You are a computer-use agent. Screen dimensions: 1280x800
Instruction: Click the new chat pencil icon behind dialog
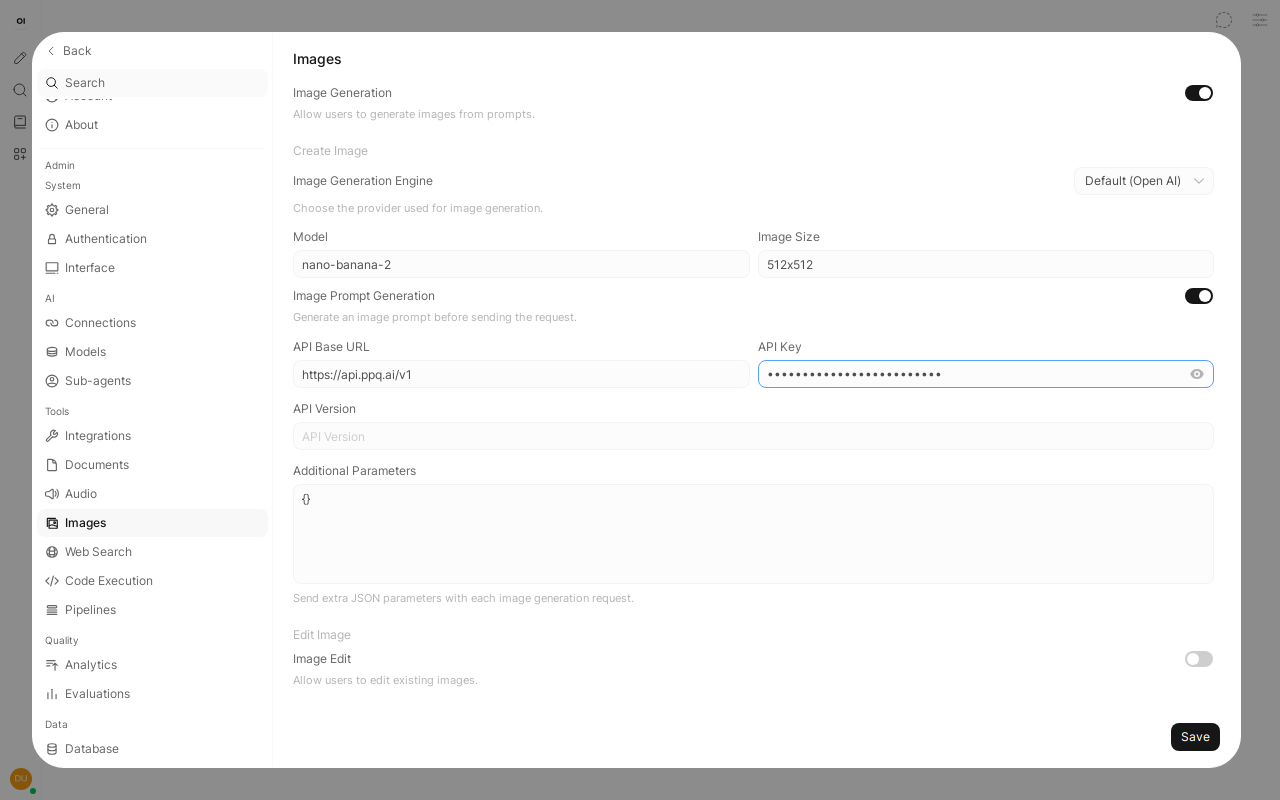tap(20, 58)
